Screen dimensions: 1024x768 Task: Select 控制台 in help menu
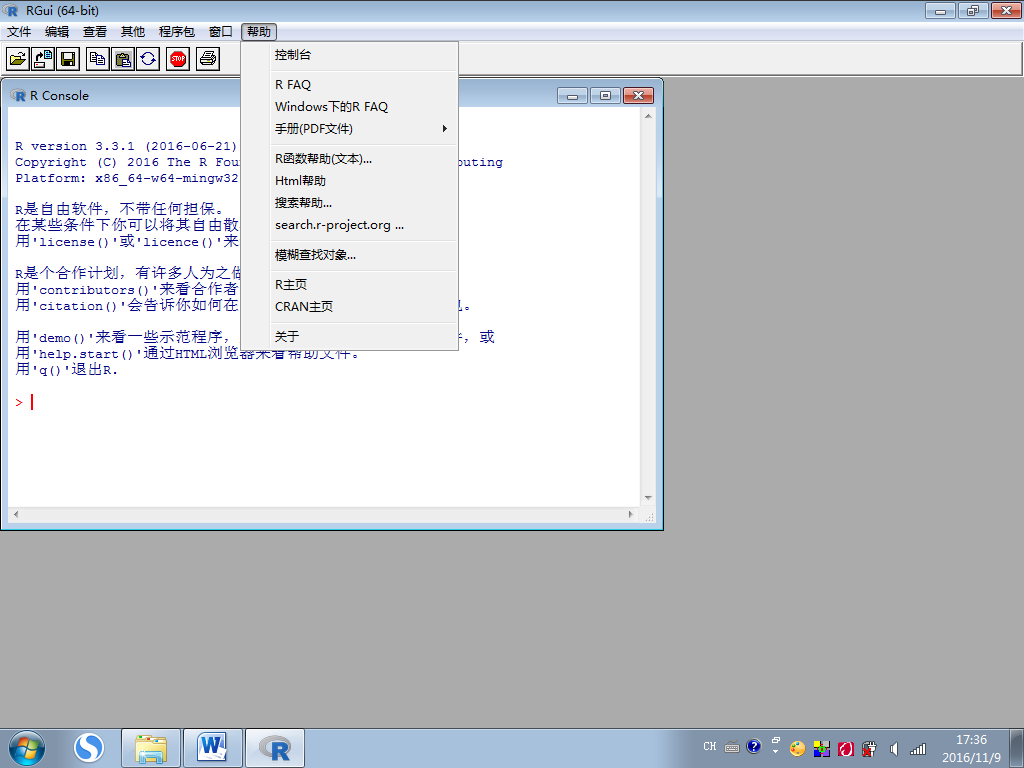(x=349, y=55)
